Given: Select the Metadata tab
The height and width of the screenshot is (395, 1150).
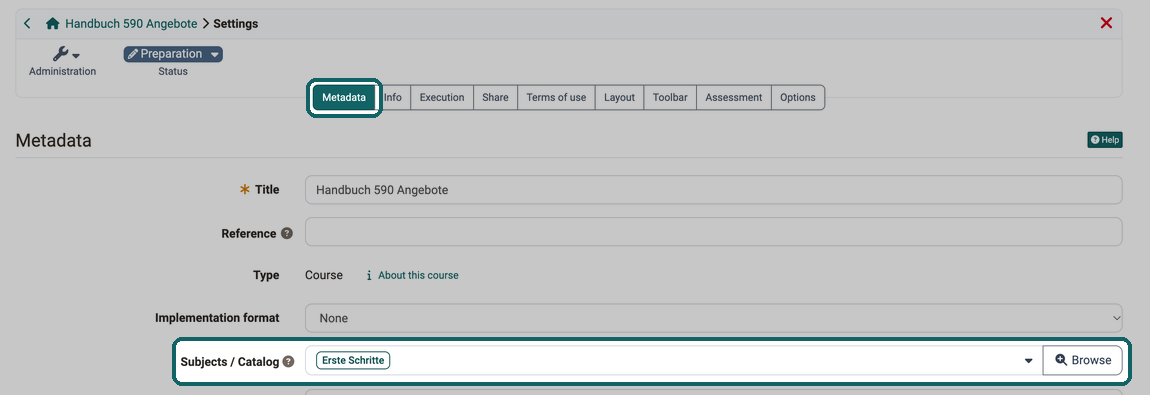Looking at the screenshot, I should pos(344,97).
